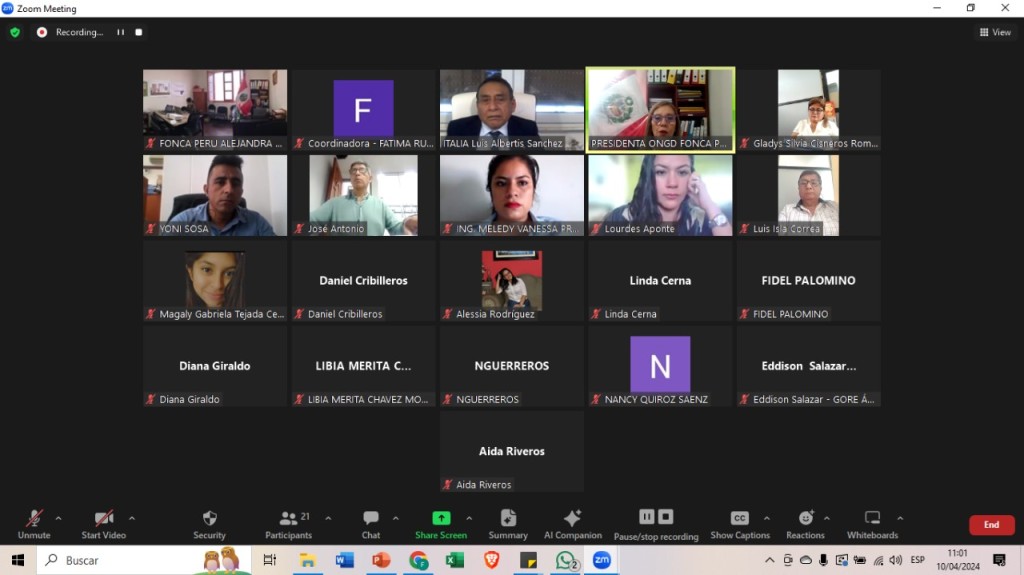Expand video options arrow beside Start Video
Image resolution: width=1024 pixels, height=575 pixels.
coord(132,518)
